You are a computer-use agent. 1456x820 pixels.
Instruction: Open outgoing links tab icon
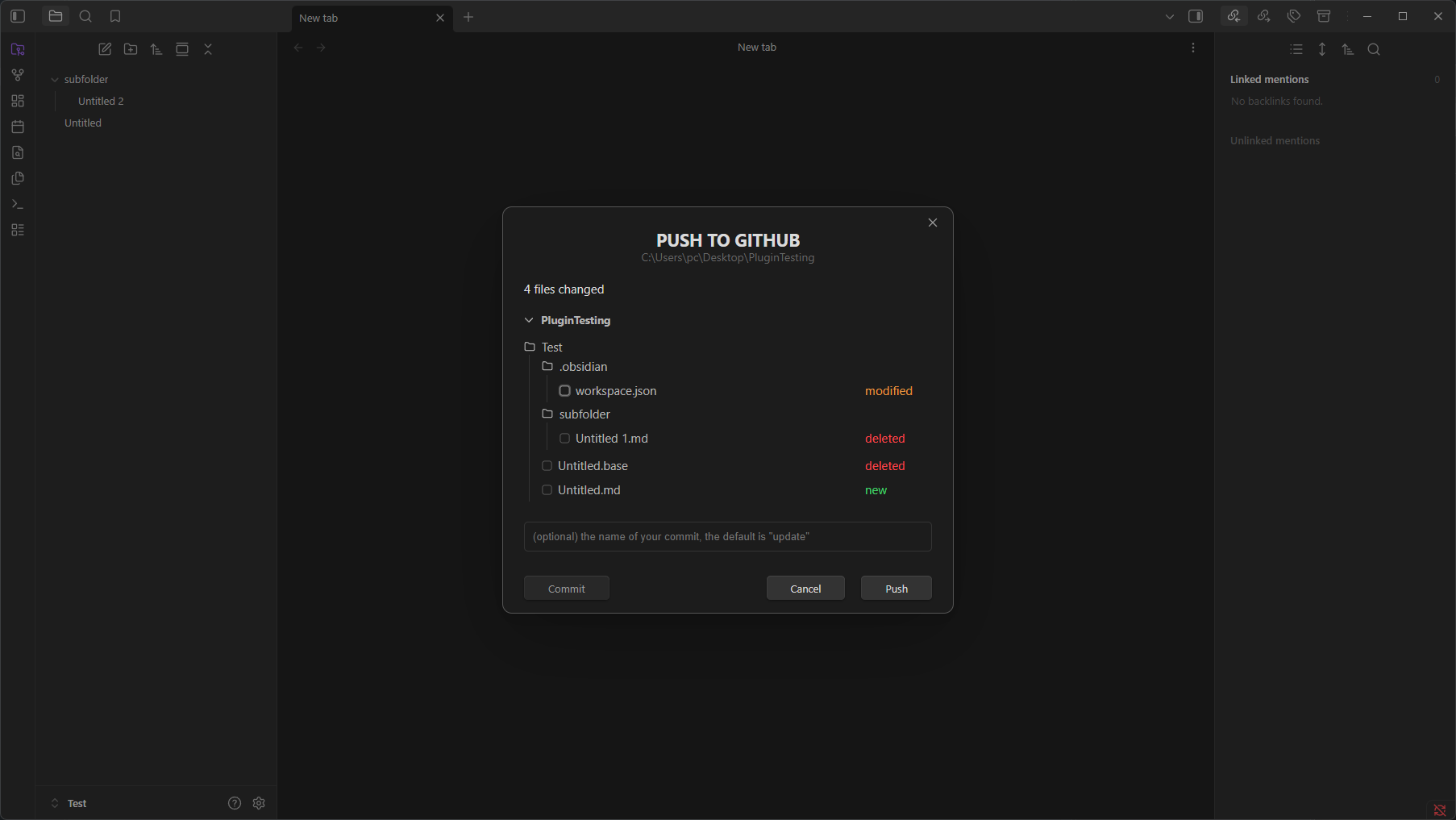1263,16
